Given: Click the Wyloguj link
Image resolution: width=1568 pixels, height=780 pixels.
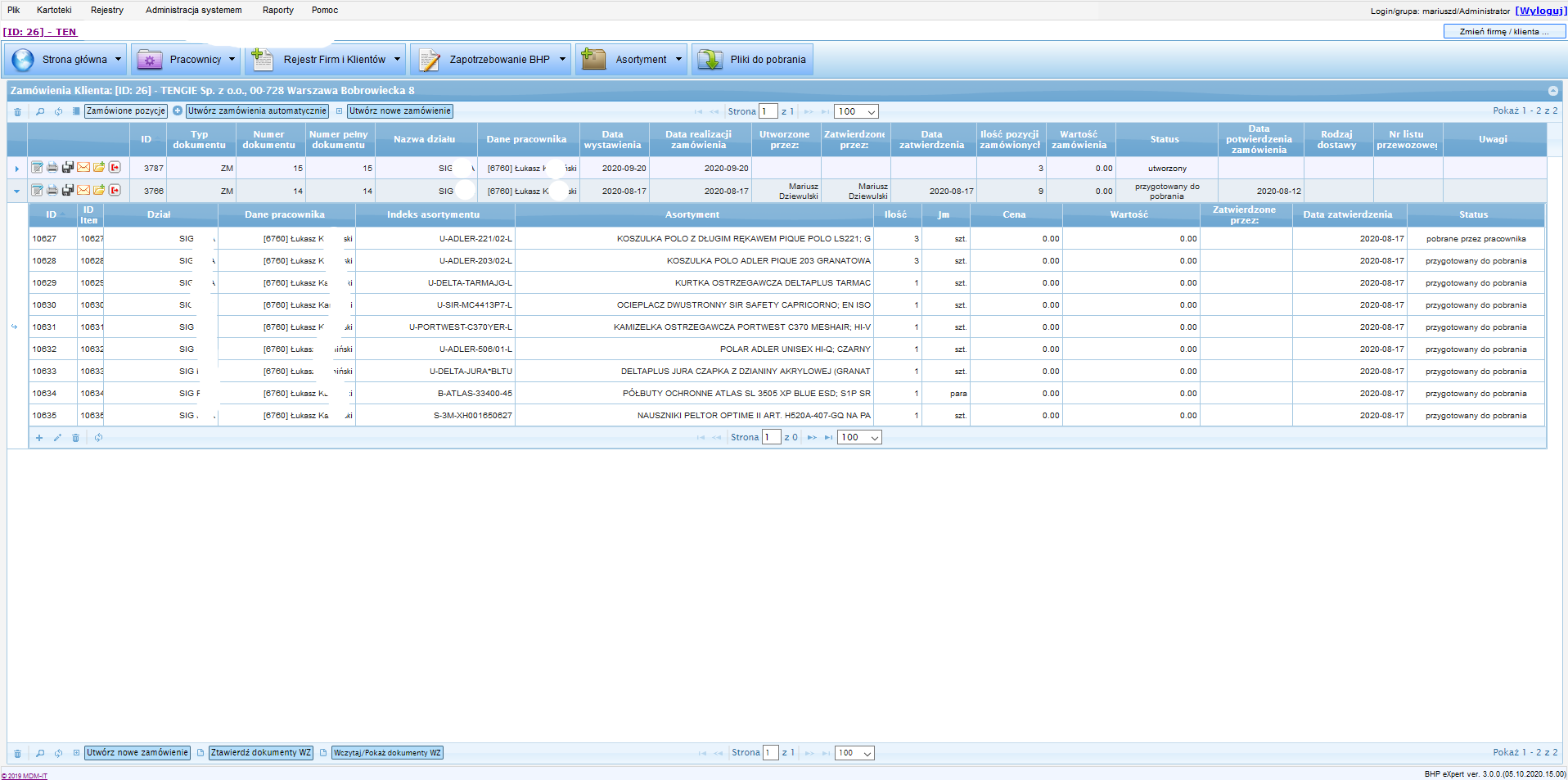Looking at the screenshot, I should [1541, 11].
